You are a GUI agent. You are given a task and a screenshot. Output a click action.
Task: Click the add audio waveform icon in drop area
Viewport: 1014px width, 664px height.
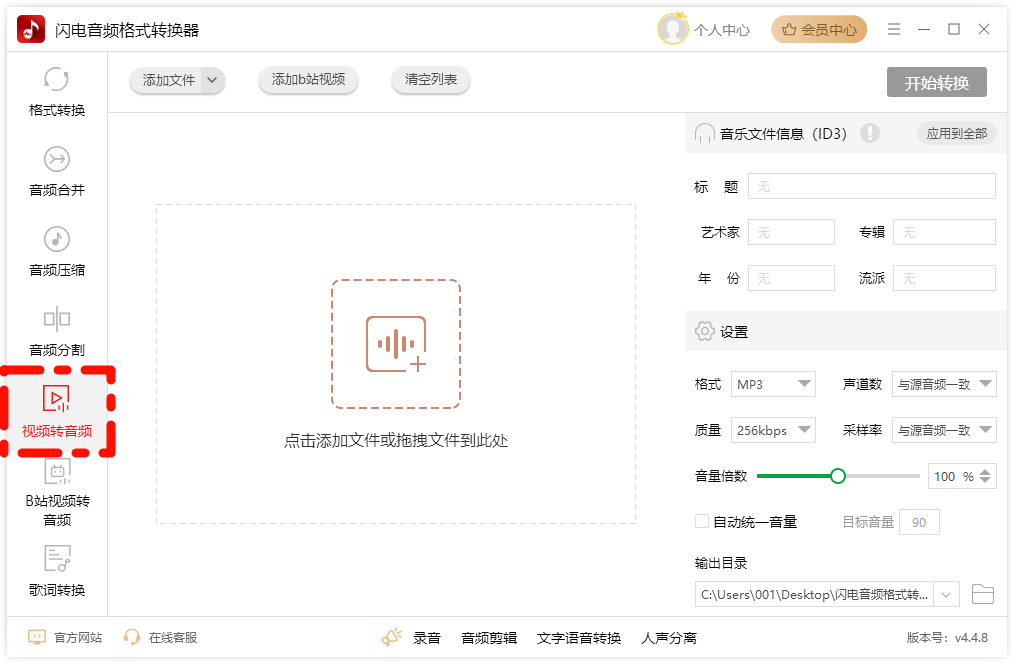coord(396,344)
